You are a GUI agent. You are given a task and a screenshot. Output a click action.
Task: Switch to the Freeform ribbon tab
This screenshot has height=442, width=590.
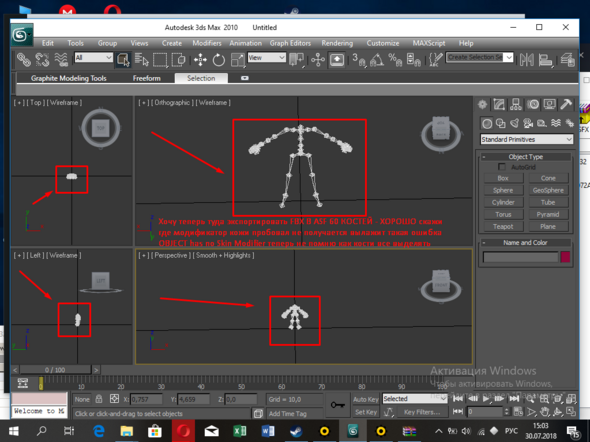(x=146, y=78)
